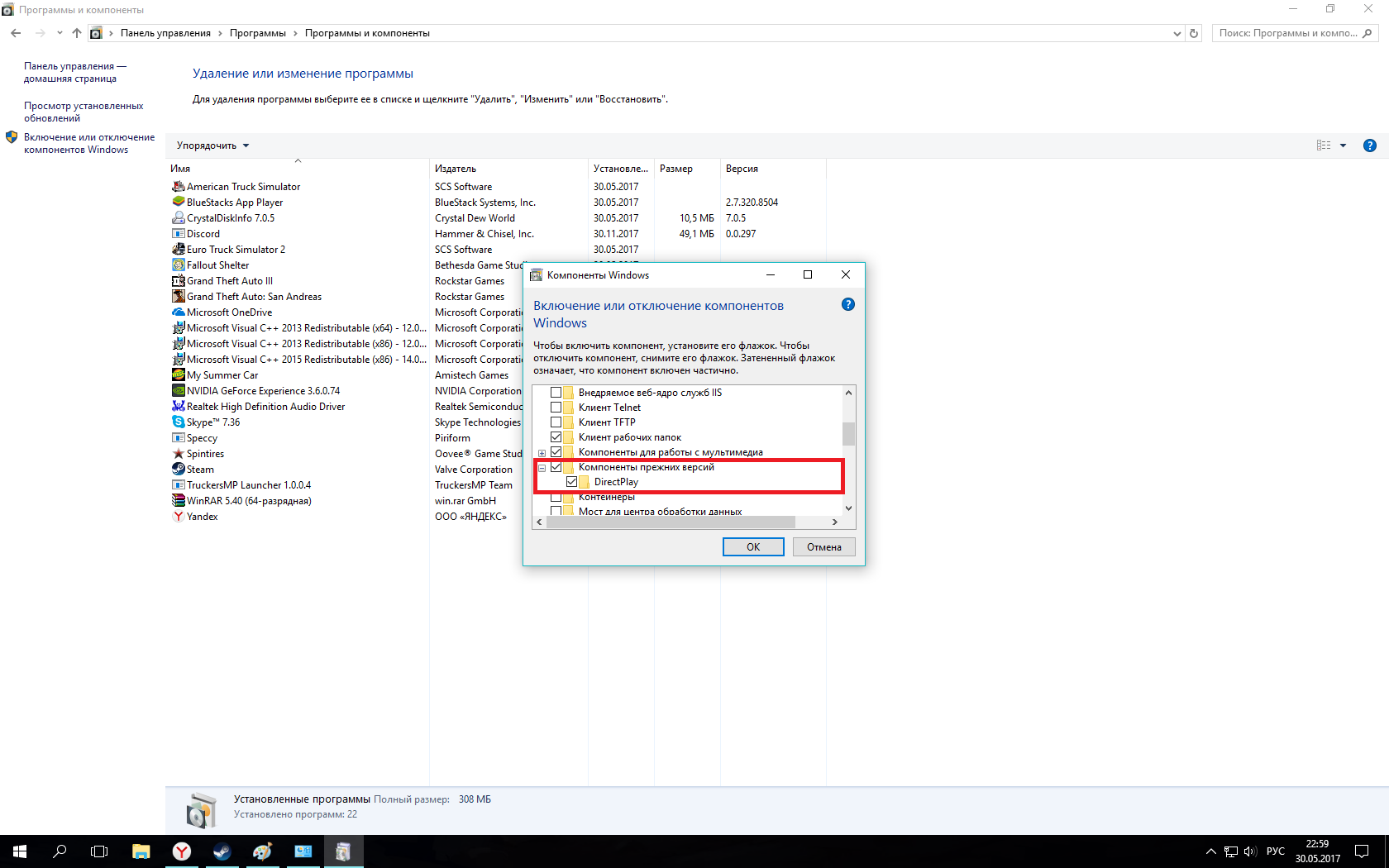The image size is (1389, 868).
Task: Go back with the navigation arrow
Action: pos(16,33)
